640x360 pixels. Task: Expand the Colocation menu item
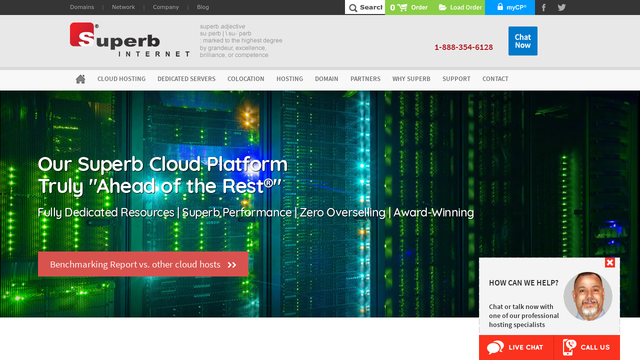click(x=246, y=79)
